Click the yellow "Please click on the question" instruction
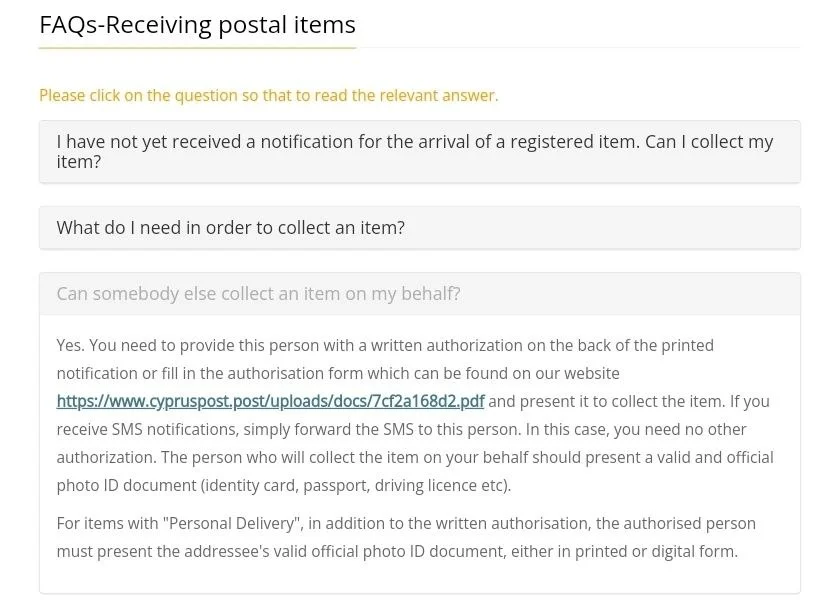Viewport: 820px width, 600px height. pos(268,96)
